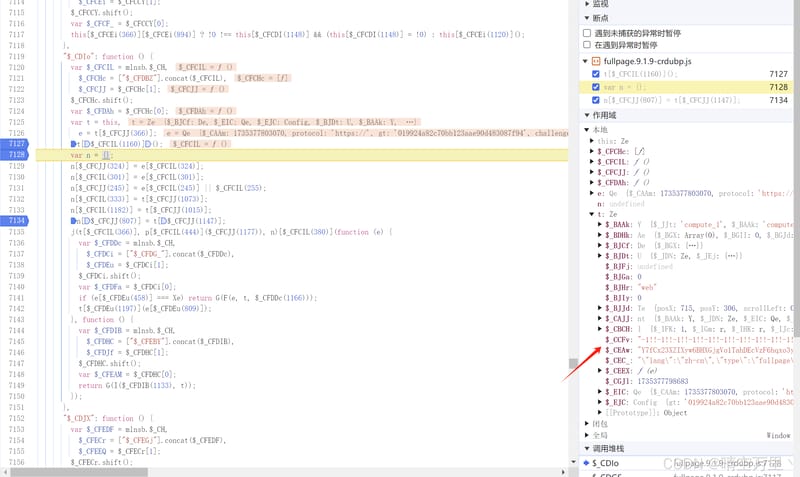This screenshot has width=800, height=477.
Task: Click the down arrow of code vertical scrollbar
Action: 573,463
